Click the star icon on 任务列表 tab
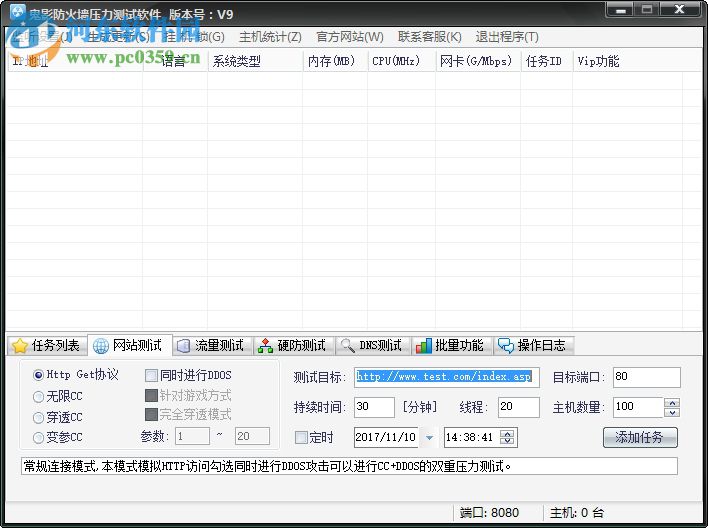Image resolution: width=708 pixels, height=528 pixels. point(20,346)
